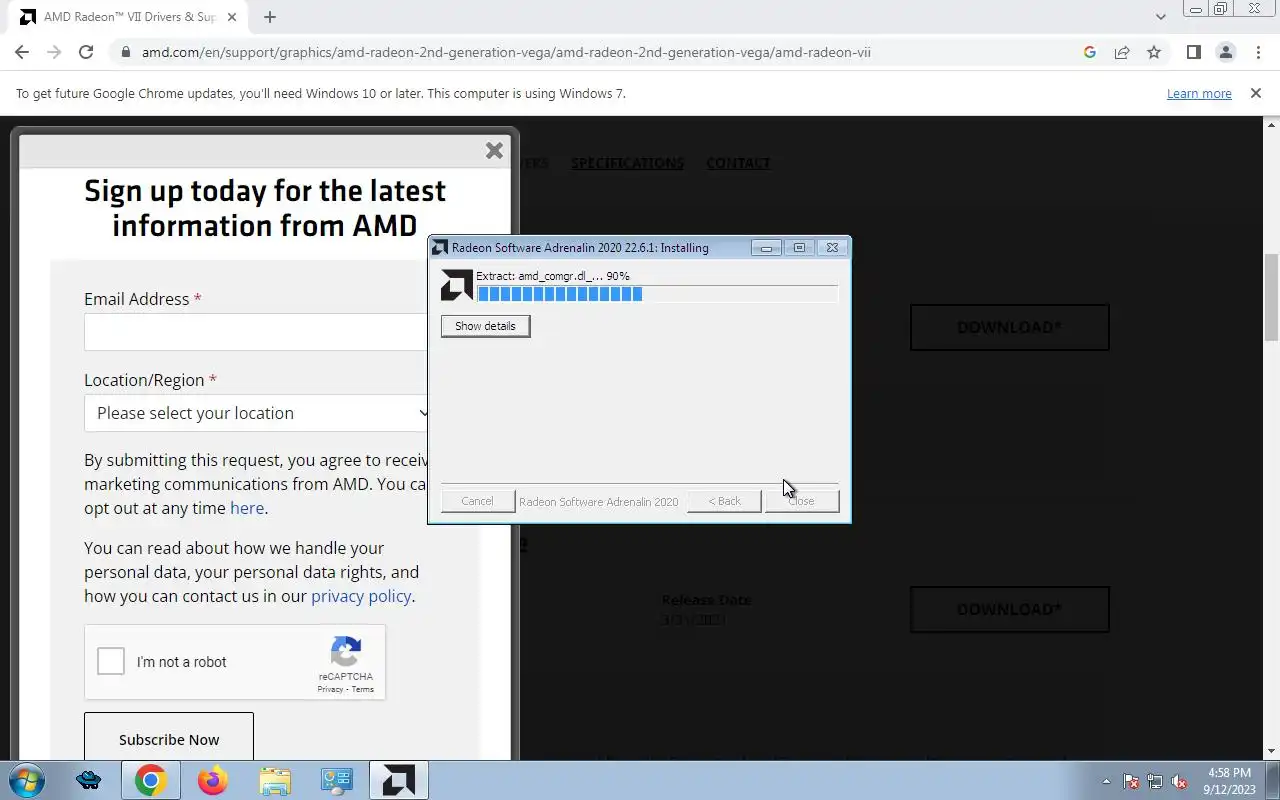Bookmark this page with star
Screen dimensions: 1280x800
[1154, 52]
